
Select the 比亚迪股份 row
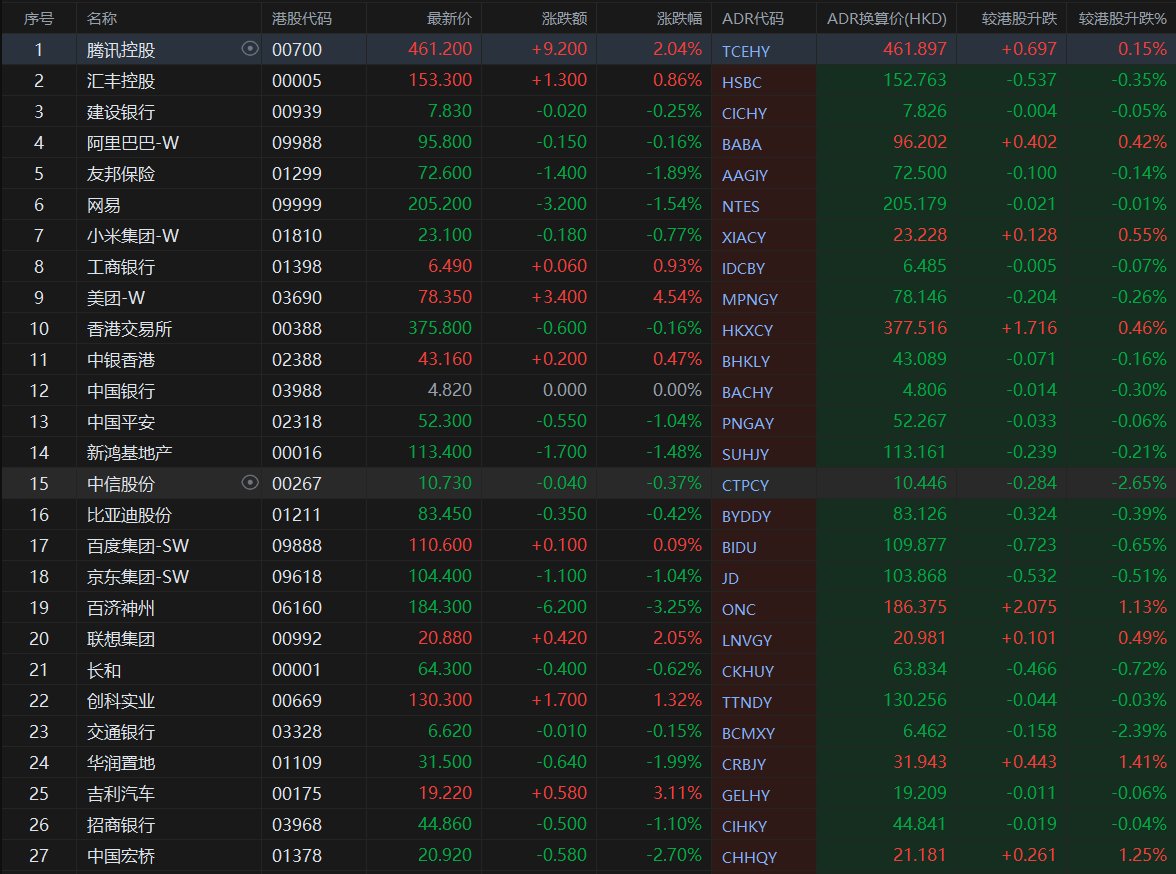tap(588, 514)
